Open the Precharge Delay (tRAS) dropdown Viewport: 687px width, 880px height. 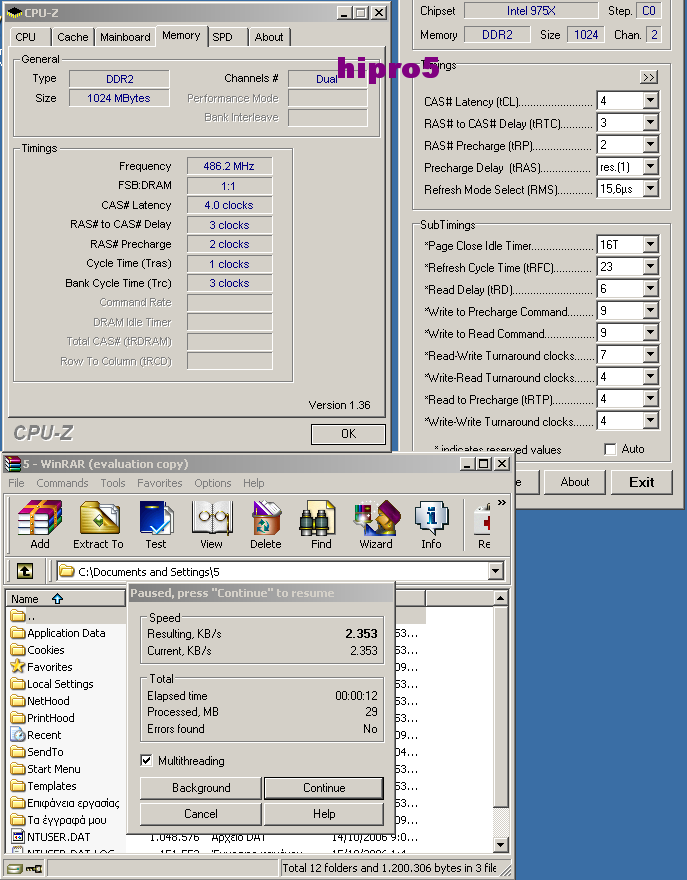[651, 167]
